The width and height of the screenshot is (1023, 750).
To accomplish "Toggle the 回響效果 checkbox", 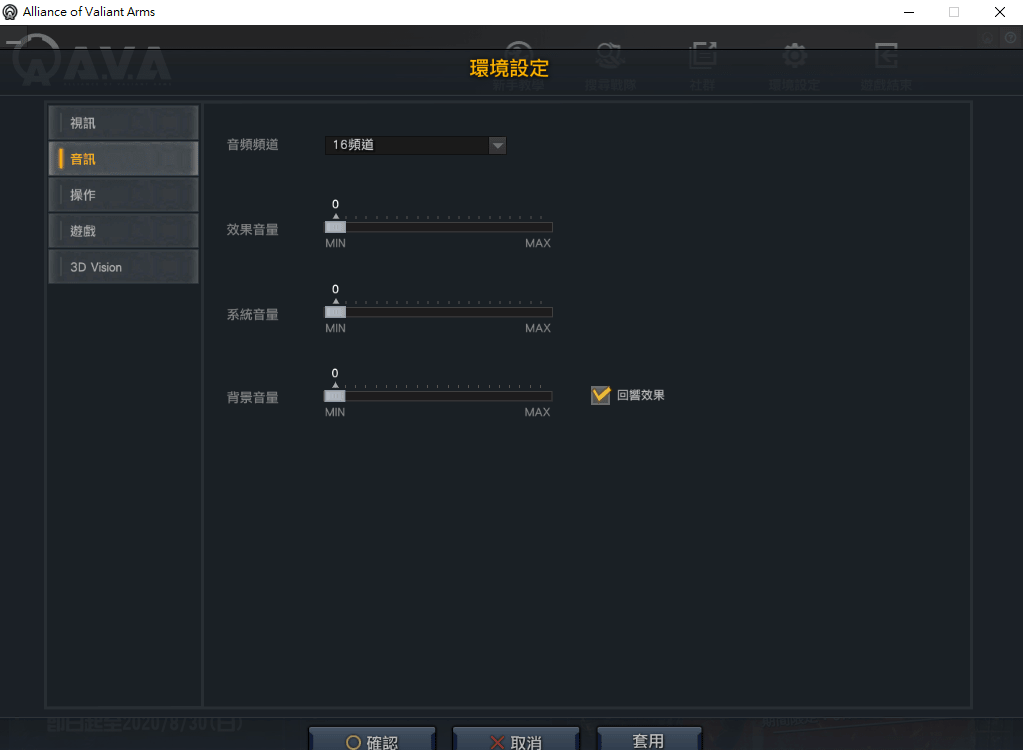I will [x=600, y=395].
